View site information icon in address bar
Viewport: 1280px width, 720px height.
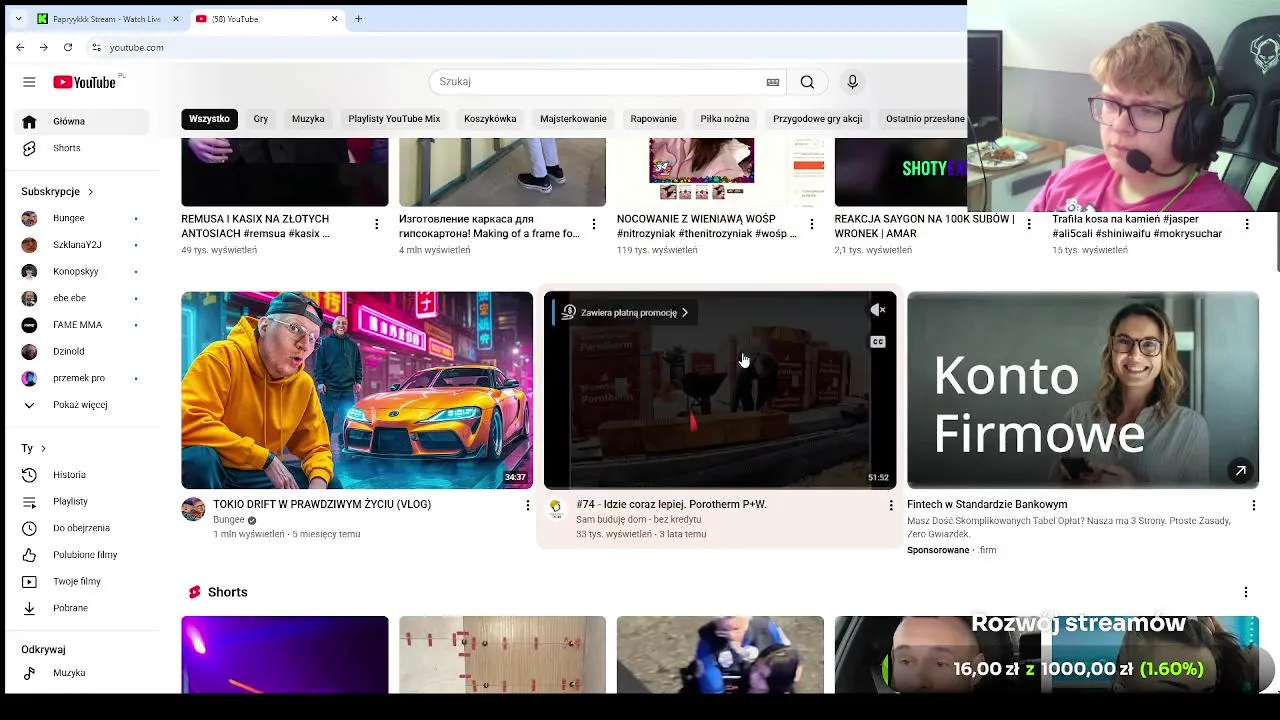[96, 47]
